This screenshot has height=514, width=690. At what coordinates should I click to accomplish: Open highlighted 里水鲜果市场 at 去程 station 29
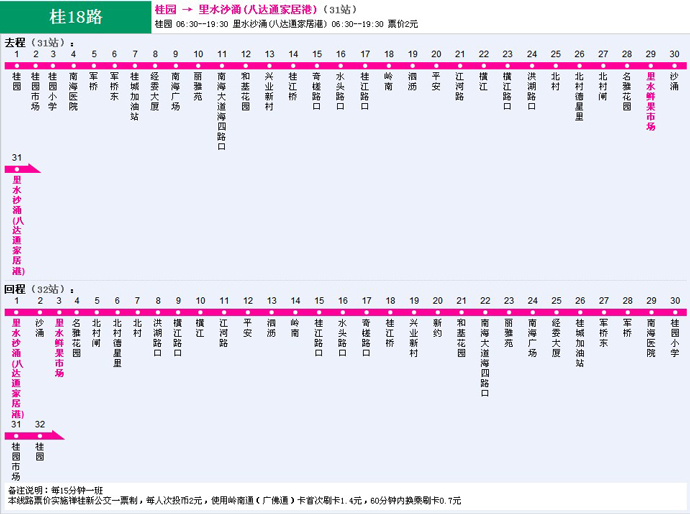click(x=650, y=101)
